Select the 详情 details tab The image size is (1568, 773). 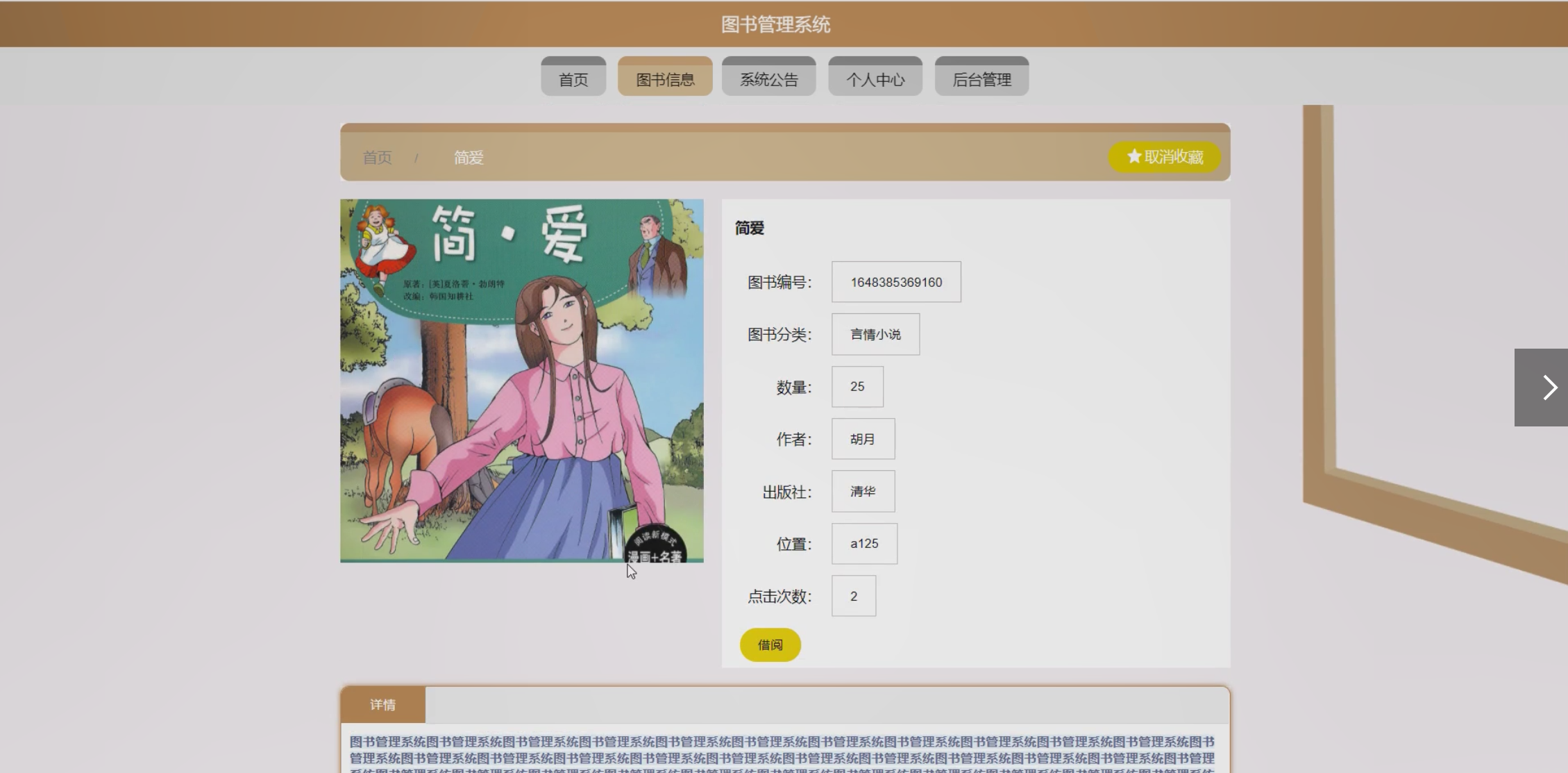pyautogui.click(x=383, y=705)
